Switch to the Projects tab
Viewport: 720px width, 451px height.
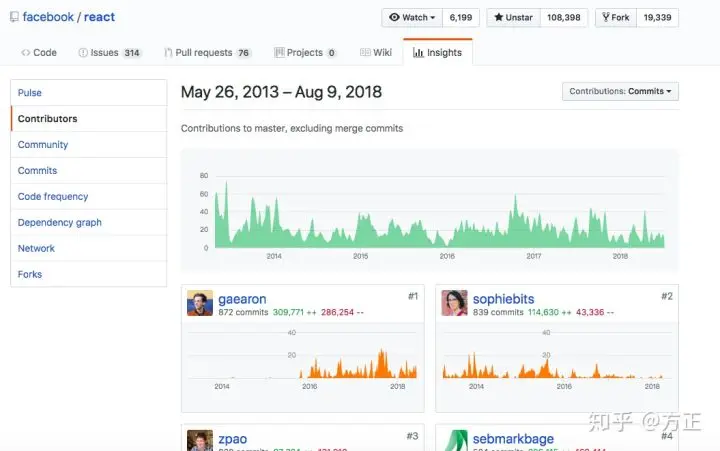tap(305, 53)
